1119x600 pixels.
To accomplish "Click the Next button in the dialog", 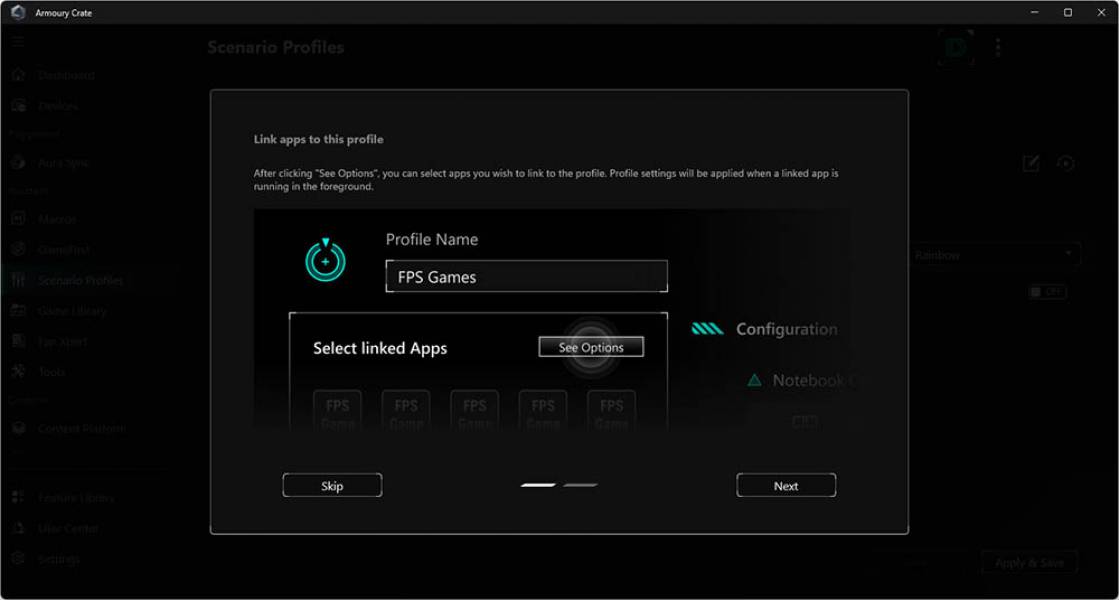I will click(786, 486).
